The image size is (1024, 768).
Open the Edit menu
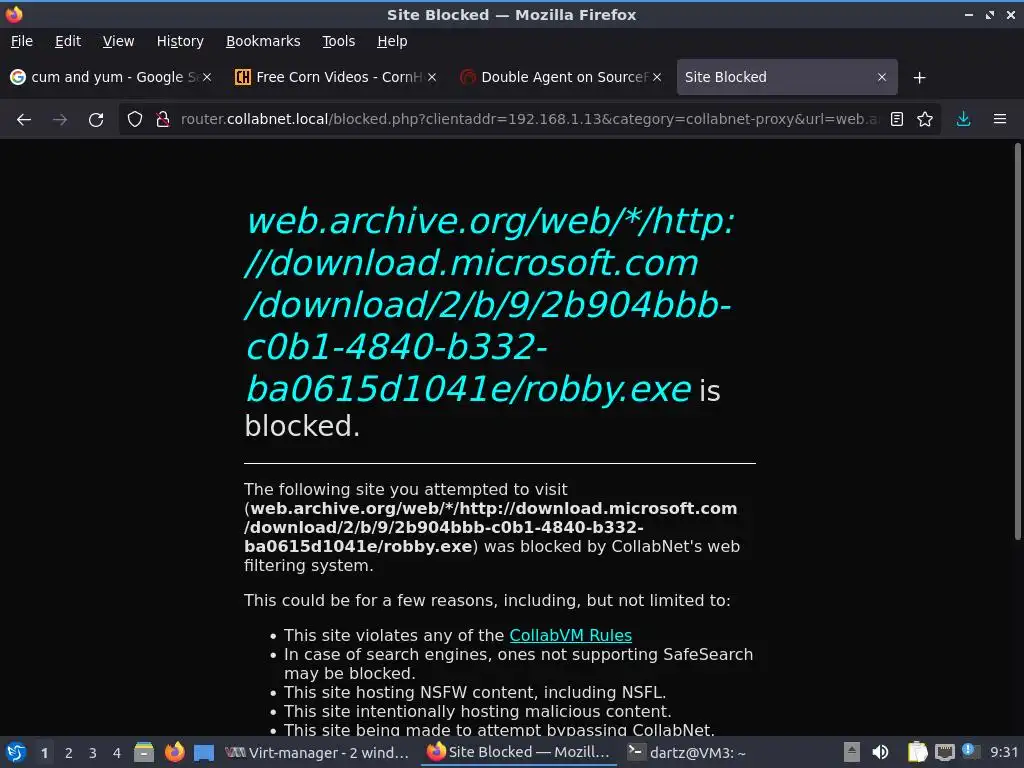(x=68, y=41)
